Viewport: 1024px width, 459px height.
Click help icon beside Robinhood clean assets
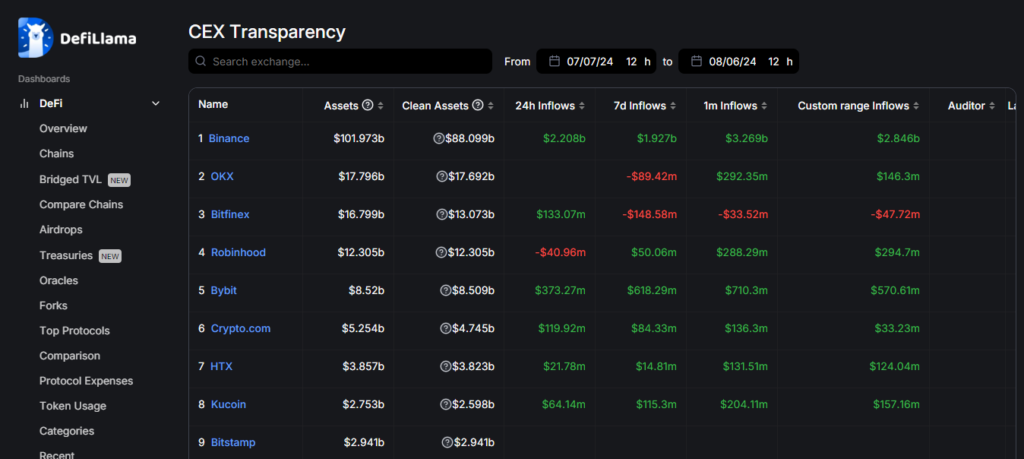pyautogui.click(x=441, y=252)
